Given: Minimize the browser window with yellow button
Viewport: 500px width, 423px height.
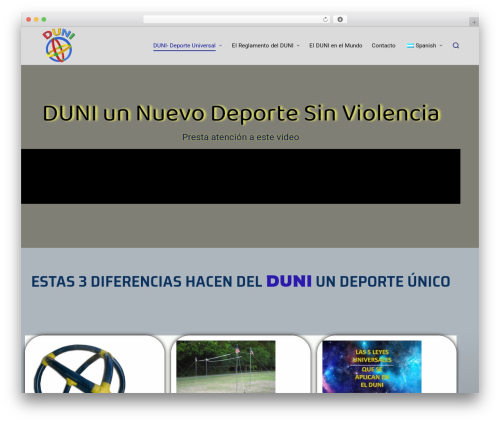Looking at the screenshot, I should [x=36, y=20].
